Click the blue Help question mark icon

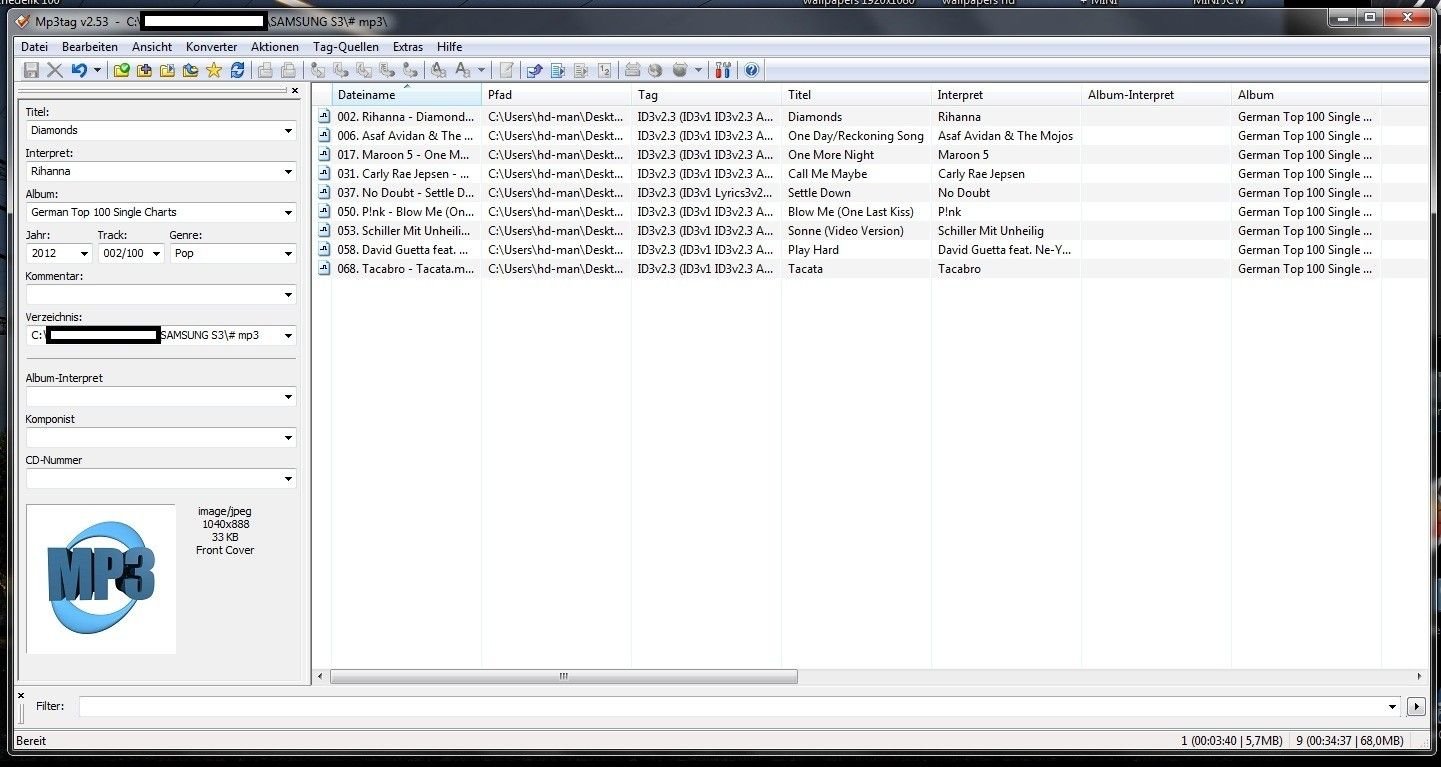751,70
